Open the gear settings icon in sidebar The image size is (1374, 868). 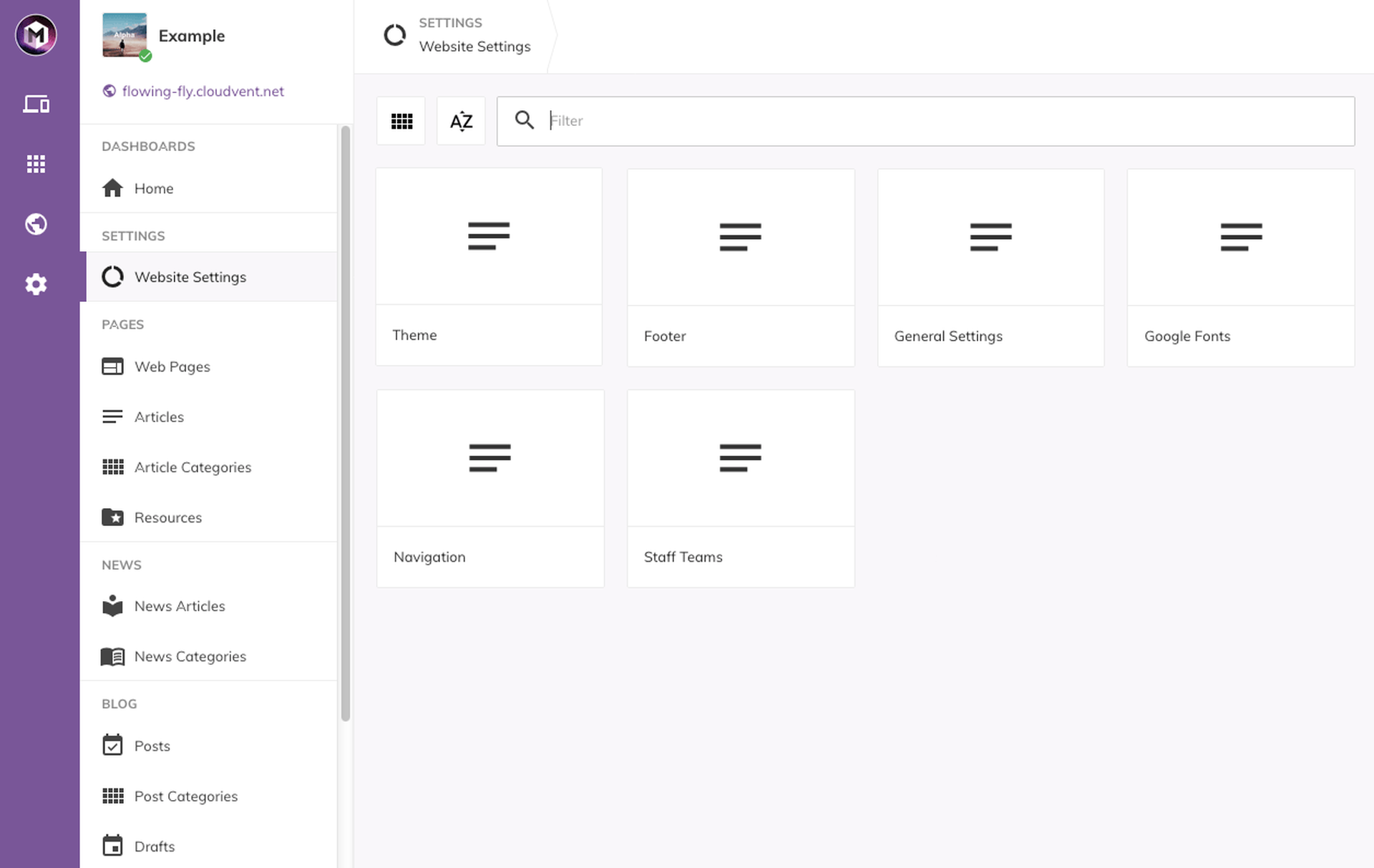(36, 284)
